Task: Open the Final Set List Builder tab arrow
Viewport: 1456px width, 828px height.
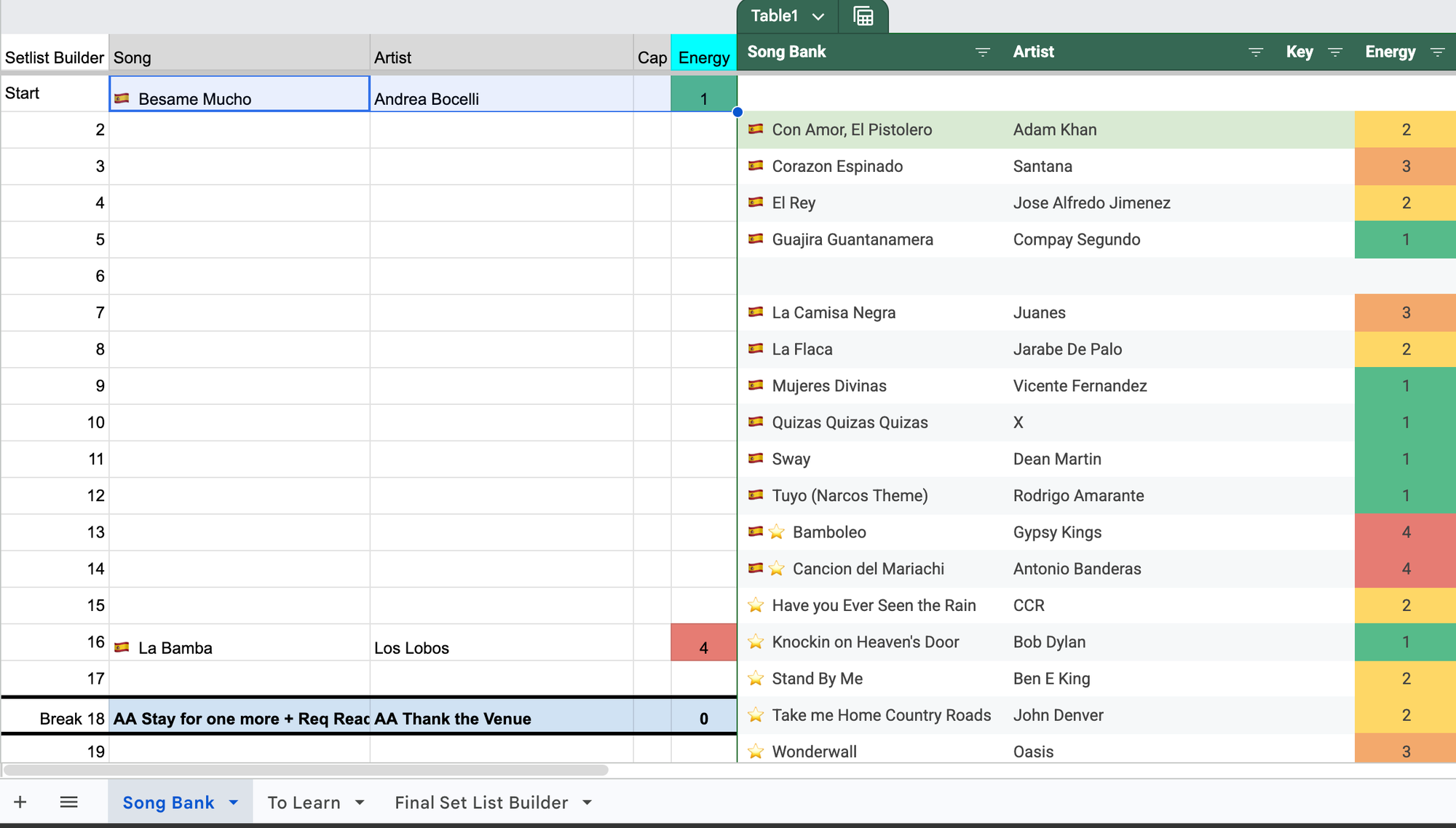Action: click(587, 803)
